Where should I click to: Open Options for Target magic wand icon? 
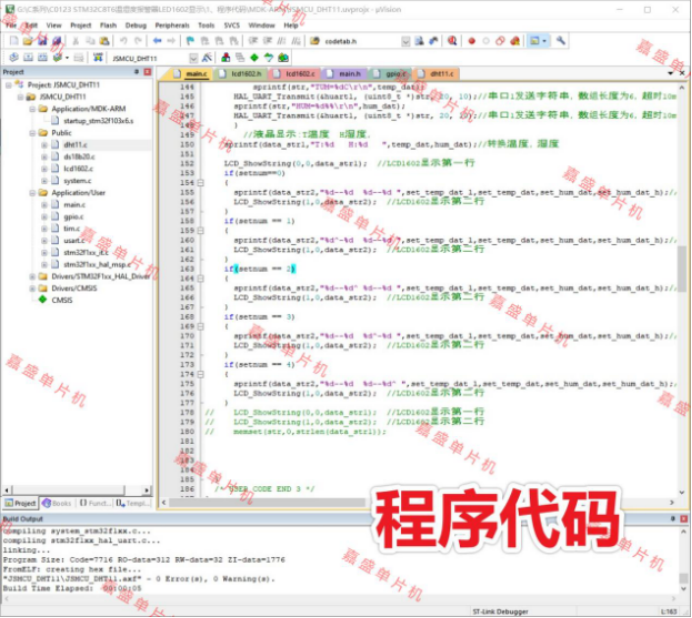click(x=207, y=57)
